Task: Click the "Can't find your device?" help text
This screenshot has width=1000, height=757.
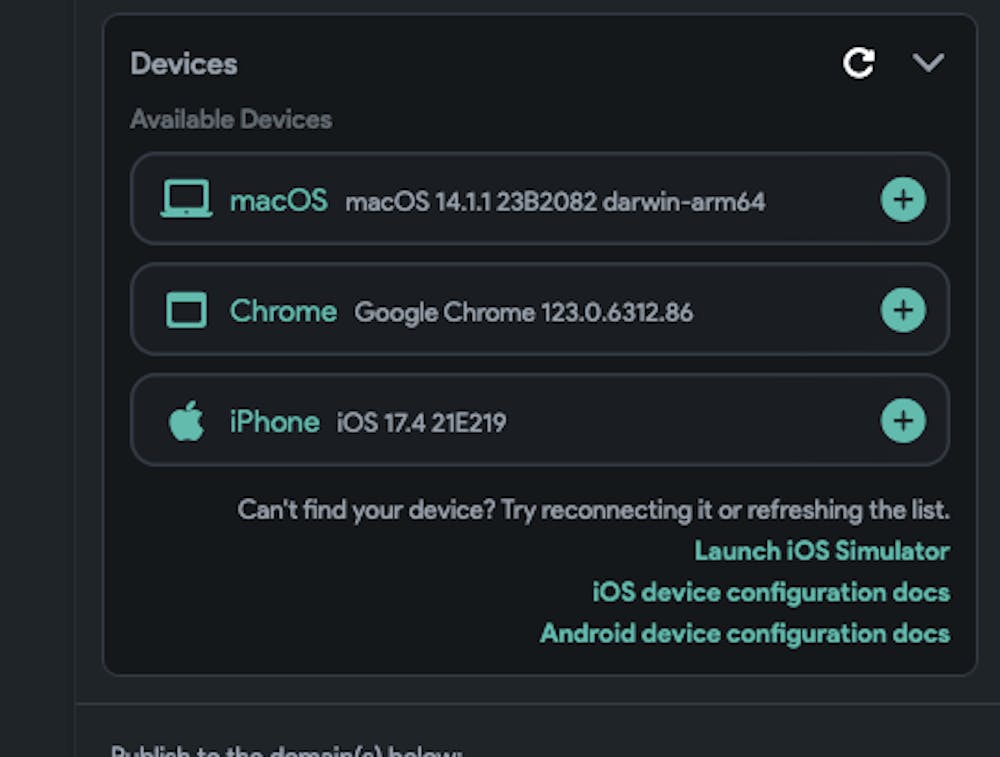Action: [x=593, y=510]
